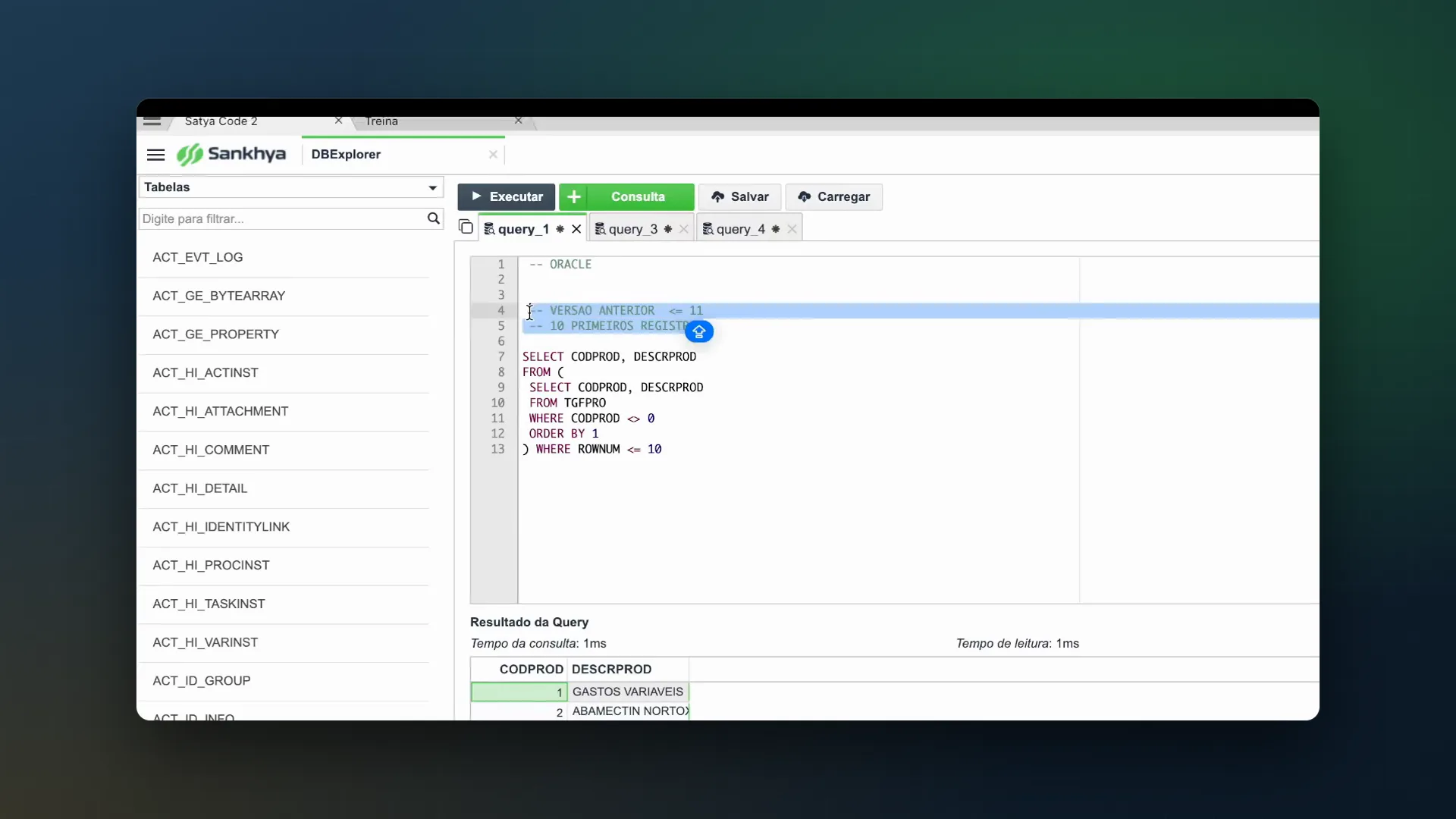Click the copy queries icon beside query tabs
1456x819 pixels.
pyautogui.click(x=466, y=227)
